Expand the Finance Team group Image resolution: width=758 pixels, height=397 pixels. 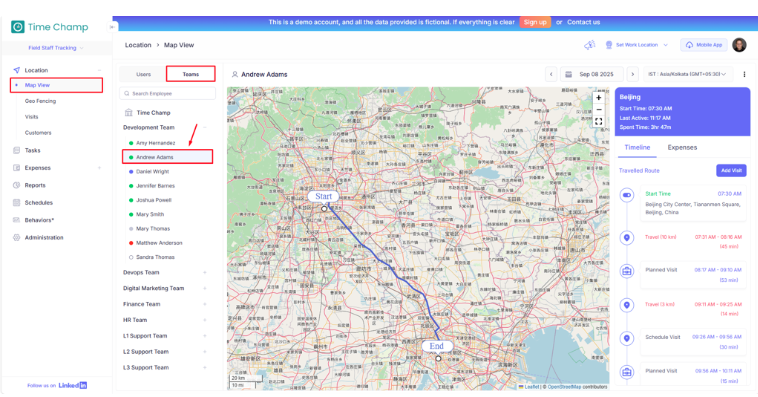[x=204, y=304]
